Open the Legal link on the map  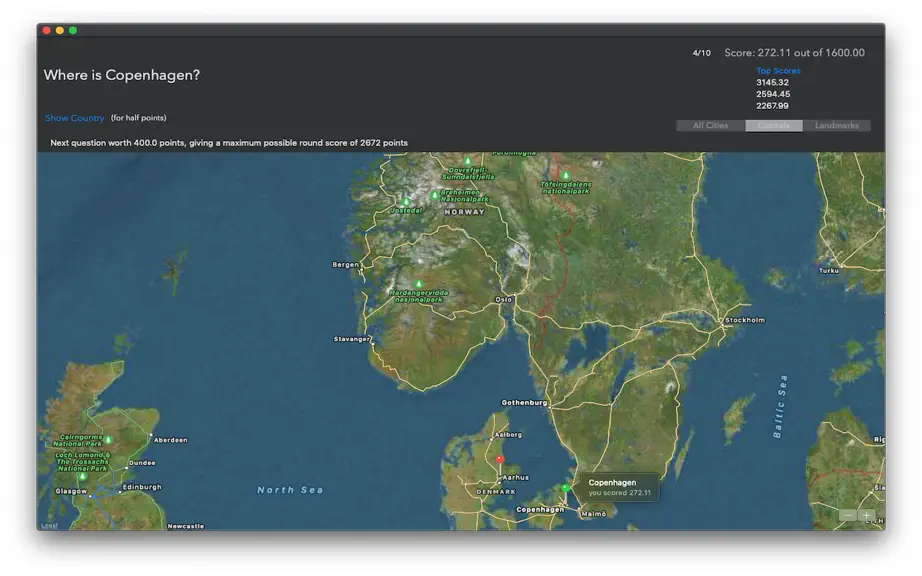tap(49, 525)
